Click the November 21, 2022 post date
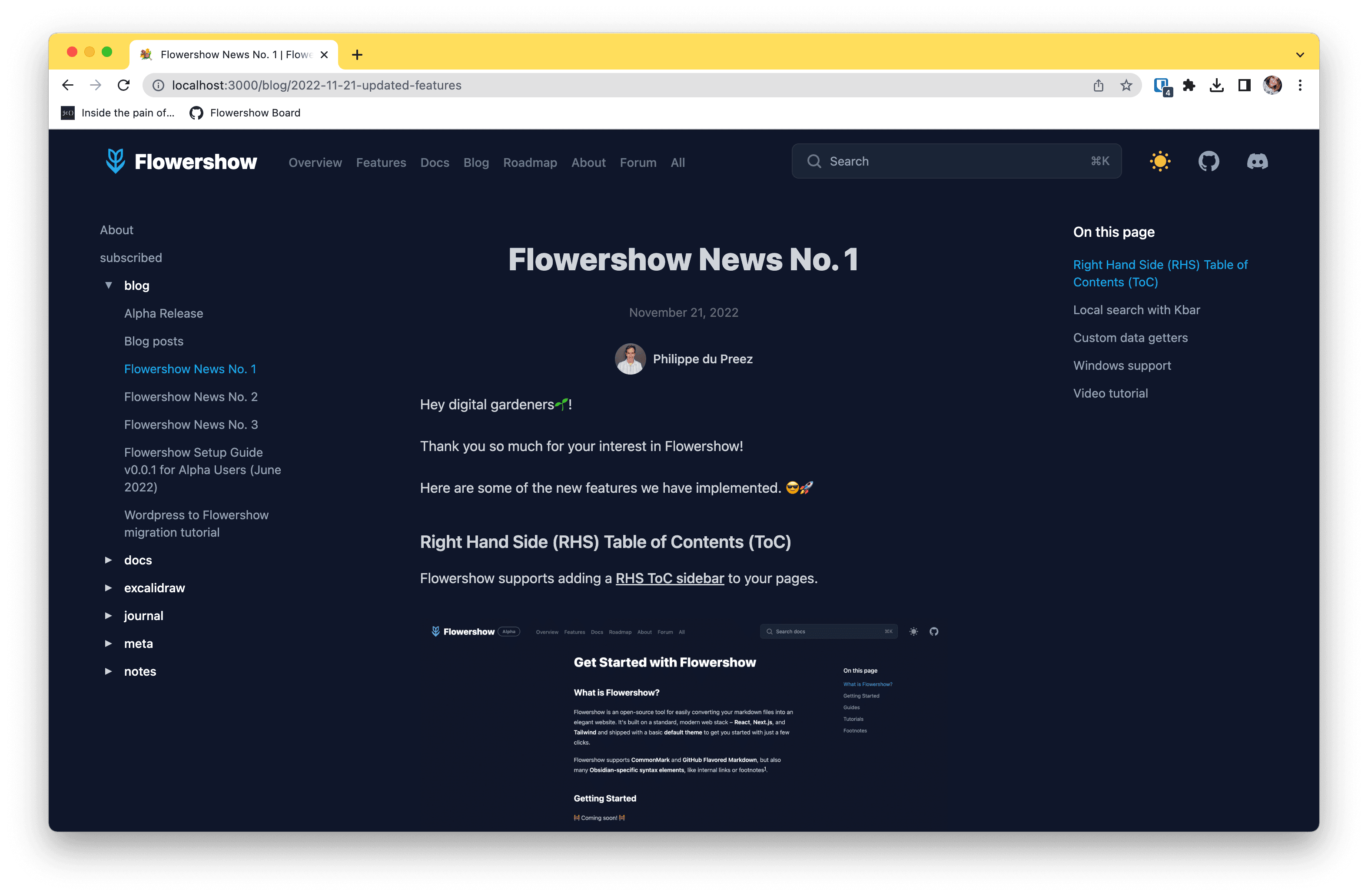This screenshot has width=1368, height=896. (684, 313)
